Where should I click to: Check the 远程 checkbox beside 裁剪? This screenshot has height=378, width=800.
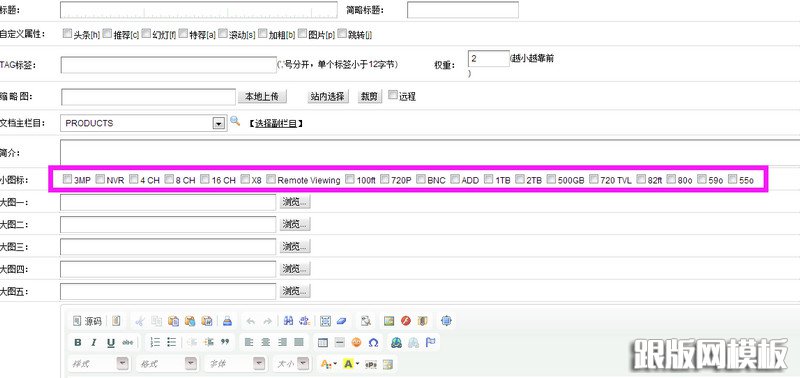point(393,95)
